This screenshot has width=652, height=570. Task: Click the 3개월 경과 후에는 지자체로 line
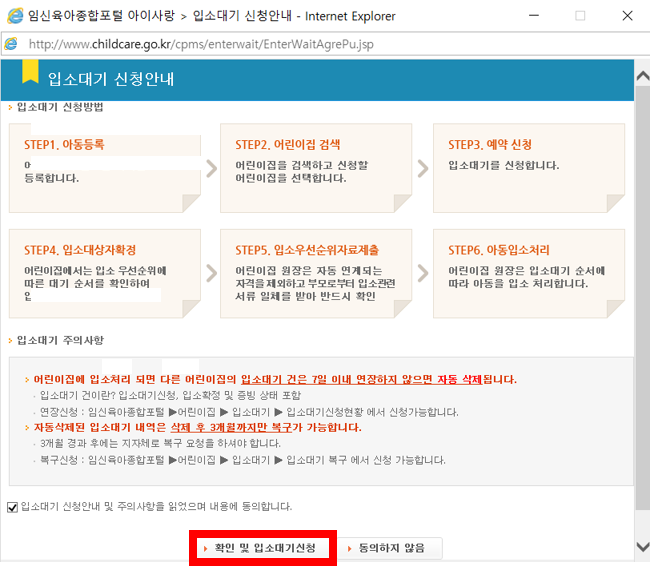click(160, 443)
